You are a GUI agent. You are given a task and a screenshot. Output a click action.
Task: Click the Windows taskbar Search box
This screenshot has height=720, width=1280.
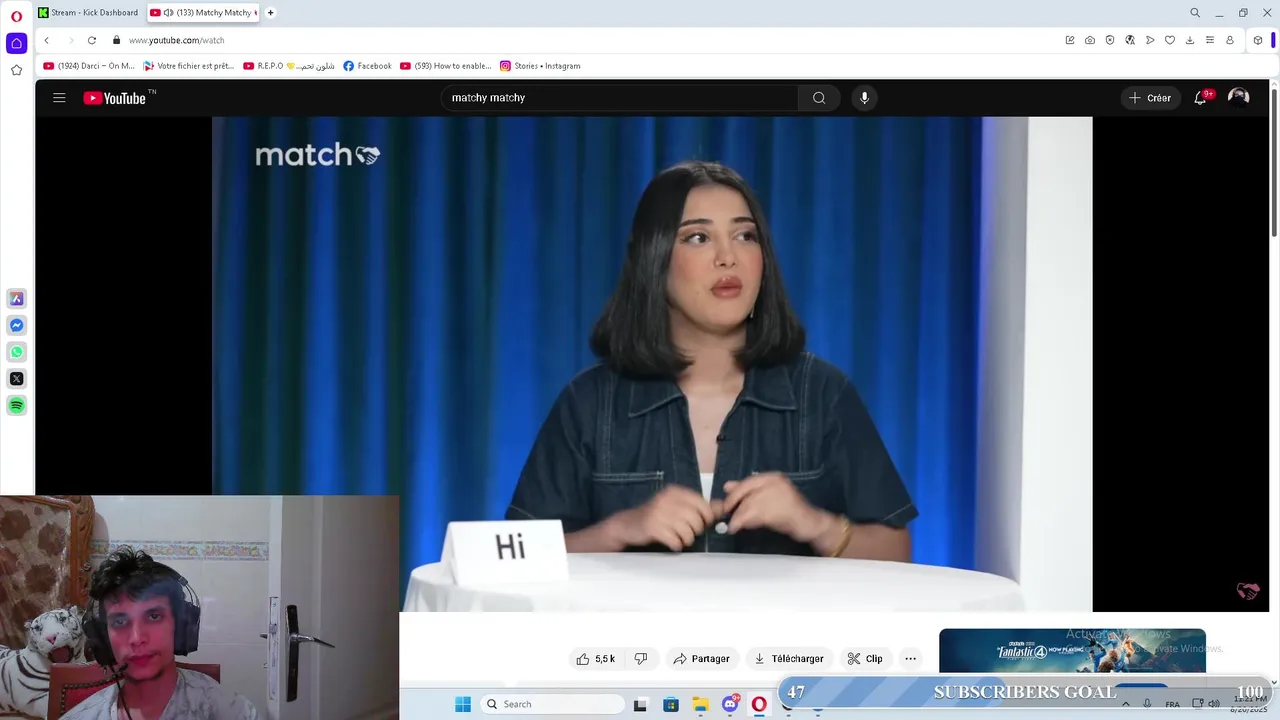click(x=552, y=704)
